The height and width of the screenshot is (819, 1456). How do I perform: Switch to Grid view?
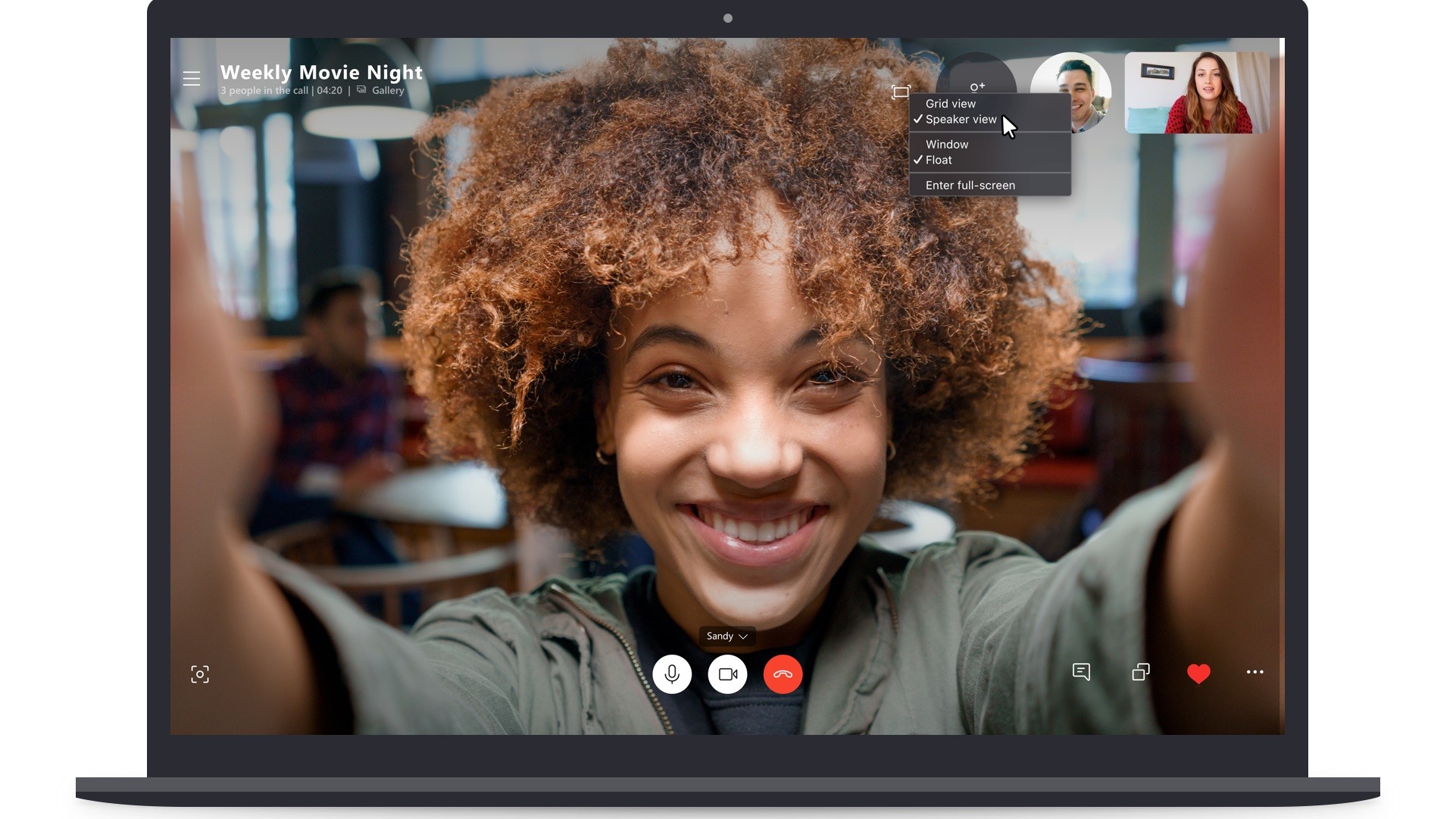(x=952, y=104)
